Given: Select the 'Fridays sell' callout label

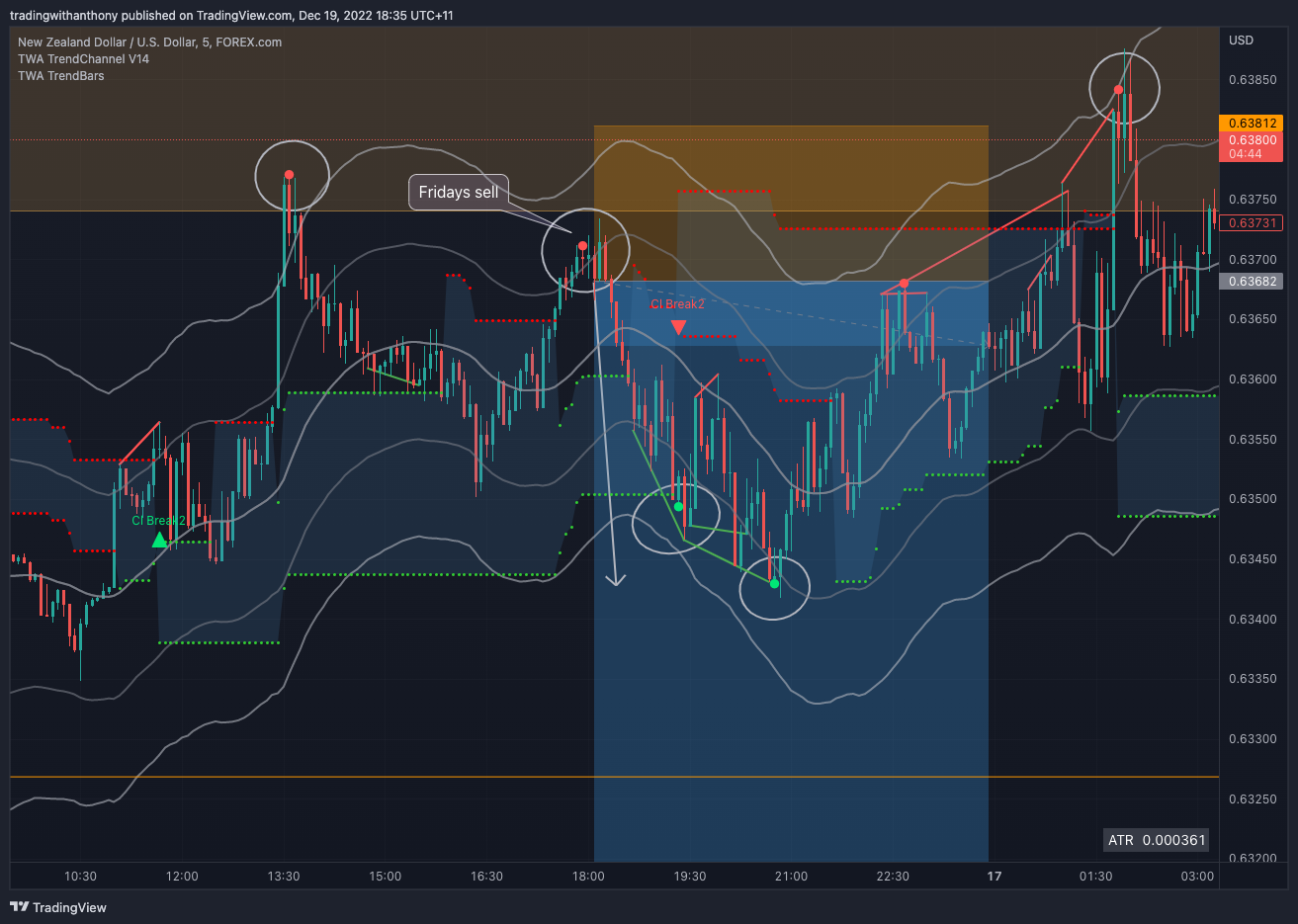Looking at the screenshot, I should [459, 193].
